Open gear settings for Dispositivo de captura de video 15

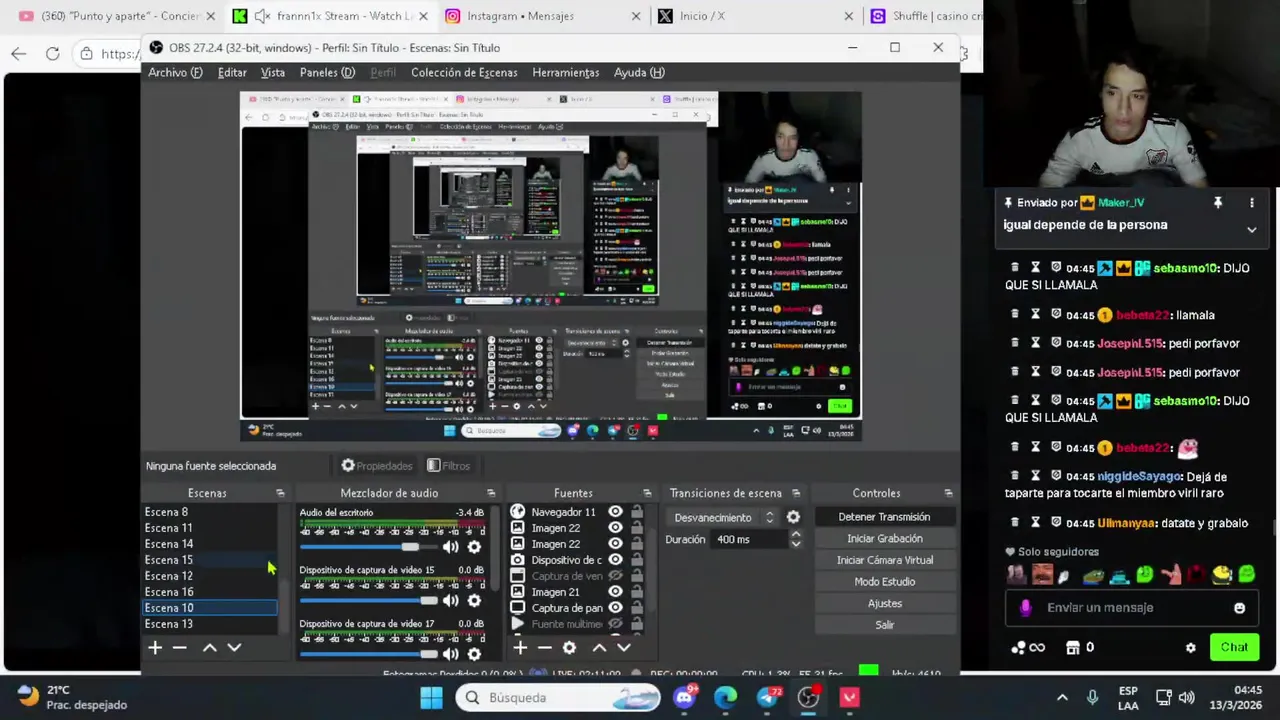(x=474, y=601)
